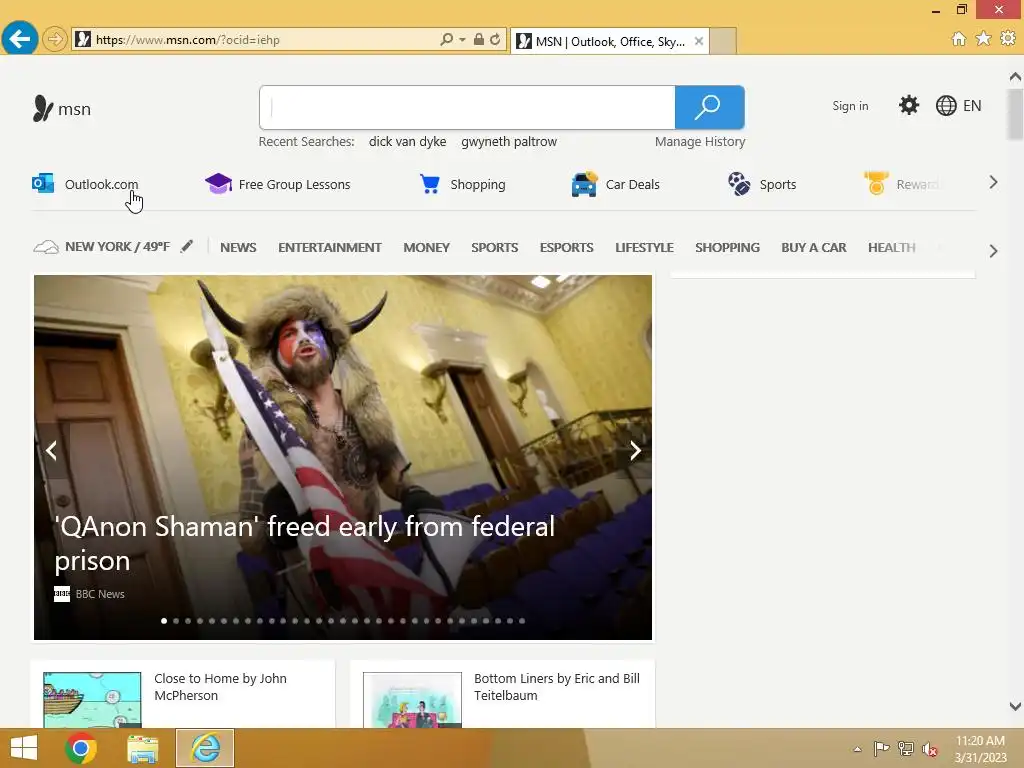Click into the MSN search input field

click(x=468, y=107)
